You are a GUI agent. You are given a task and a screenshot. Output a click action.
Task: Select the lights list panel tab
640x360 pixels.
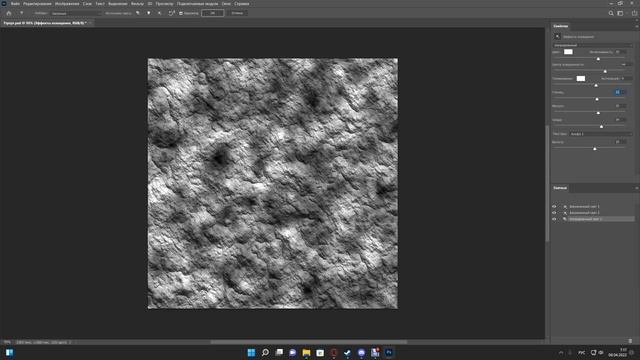(x=560, y=188)
